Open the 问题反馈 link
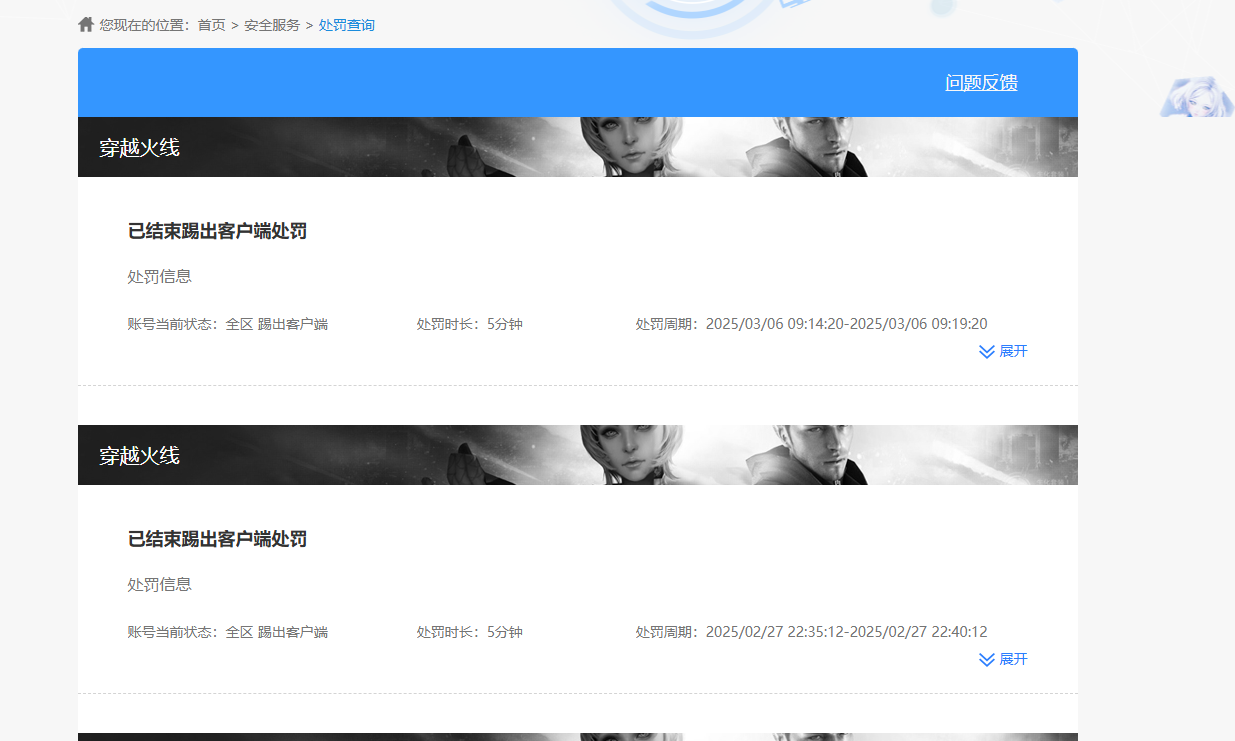Viewport: 1235px width, 741px height. click(x=981, y=83)
